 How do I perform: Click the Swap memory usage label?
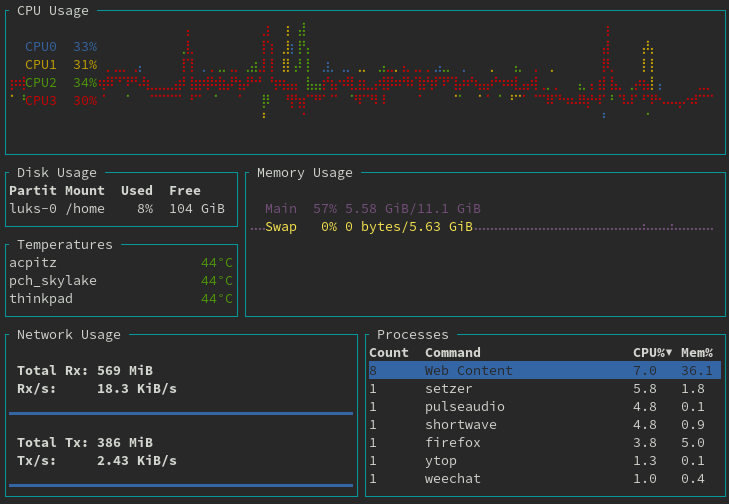[x=281, y=227]
